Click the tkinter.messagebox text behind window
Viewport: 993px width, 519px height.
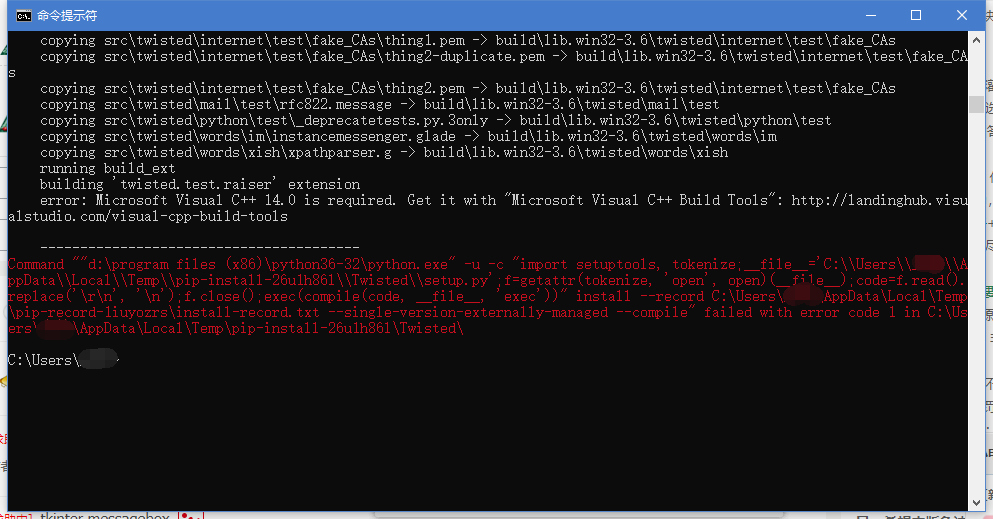coord(105,515)
